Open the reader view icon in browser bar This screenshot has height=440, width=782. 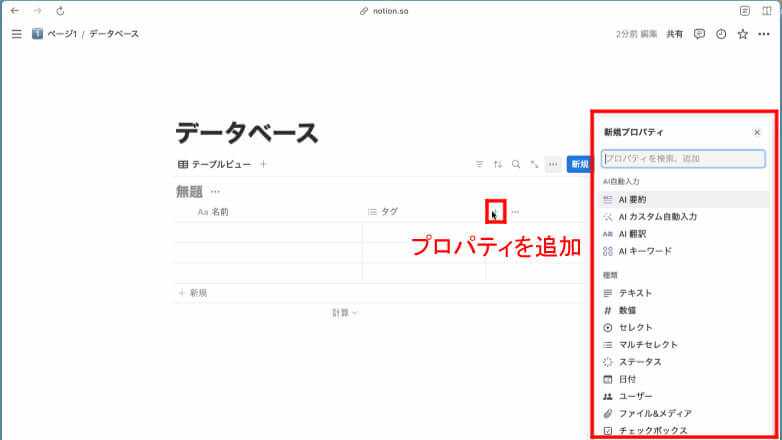(745, 11)
